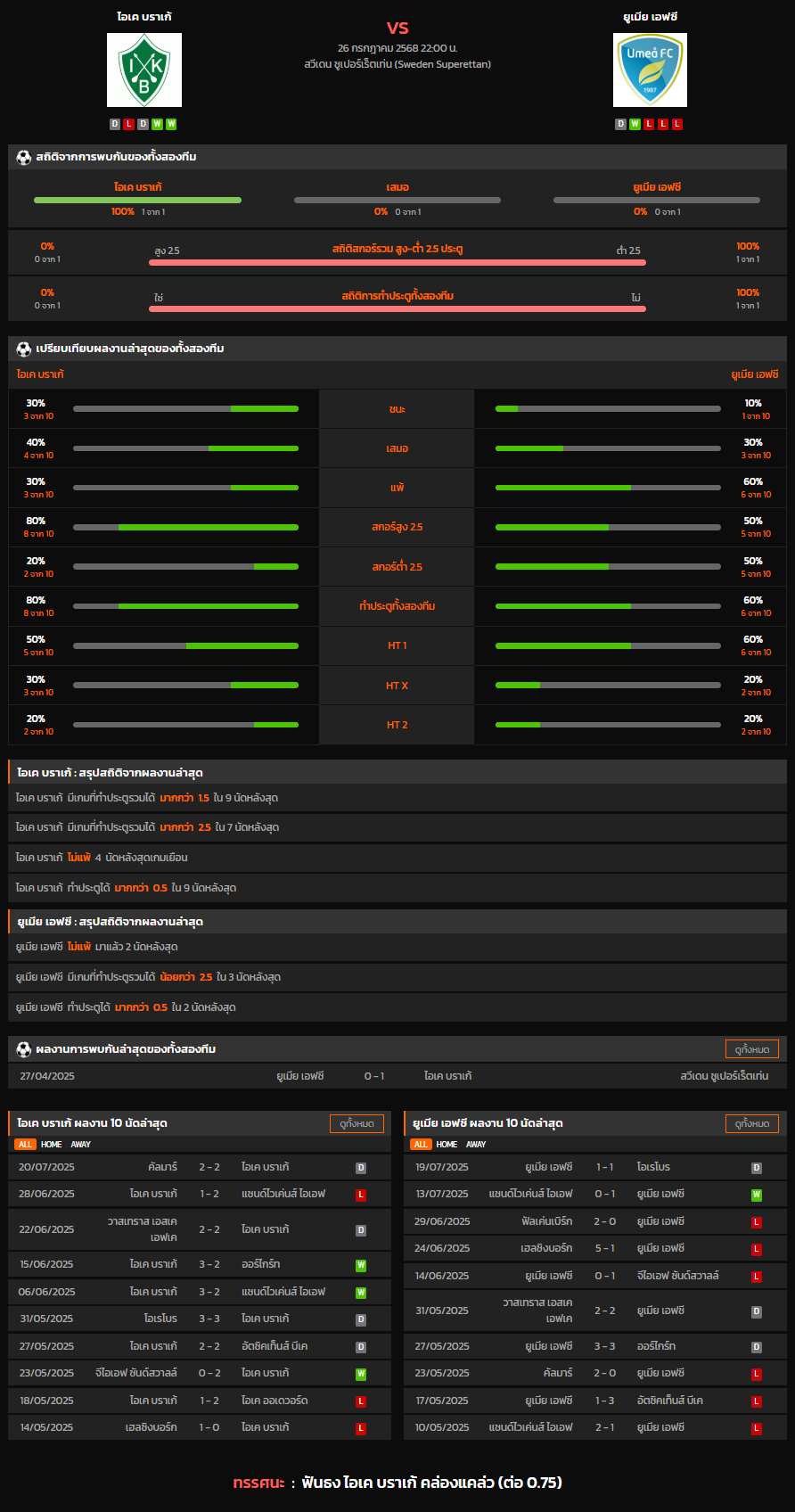This screenshot has height=1512, width=795.
Task: Click the W result badge on the 06/06/2025 row
Action: coord(361,1293)
